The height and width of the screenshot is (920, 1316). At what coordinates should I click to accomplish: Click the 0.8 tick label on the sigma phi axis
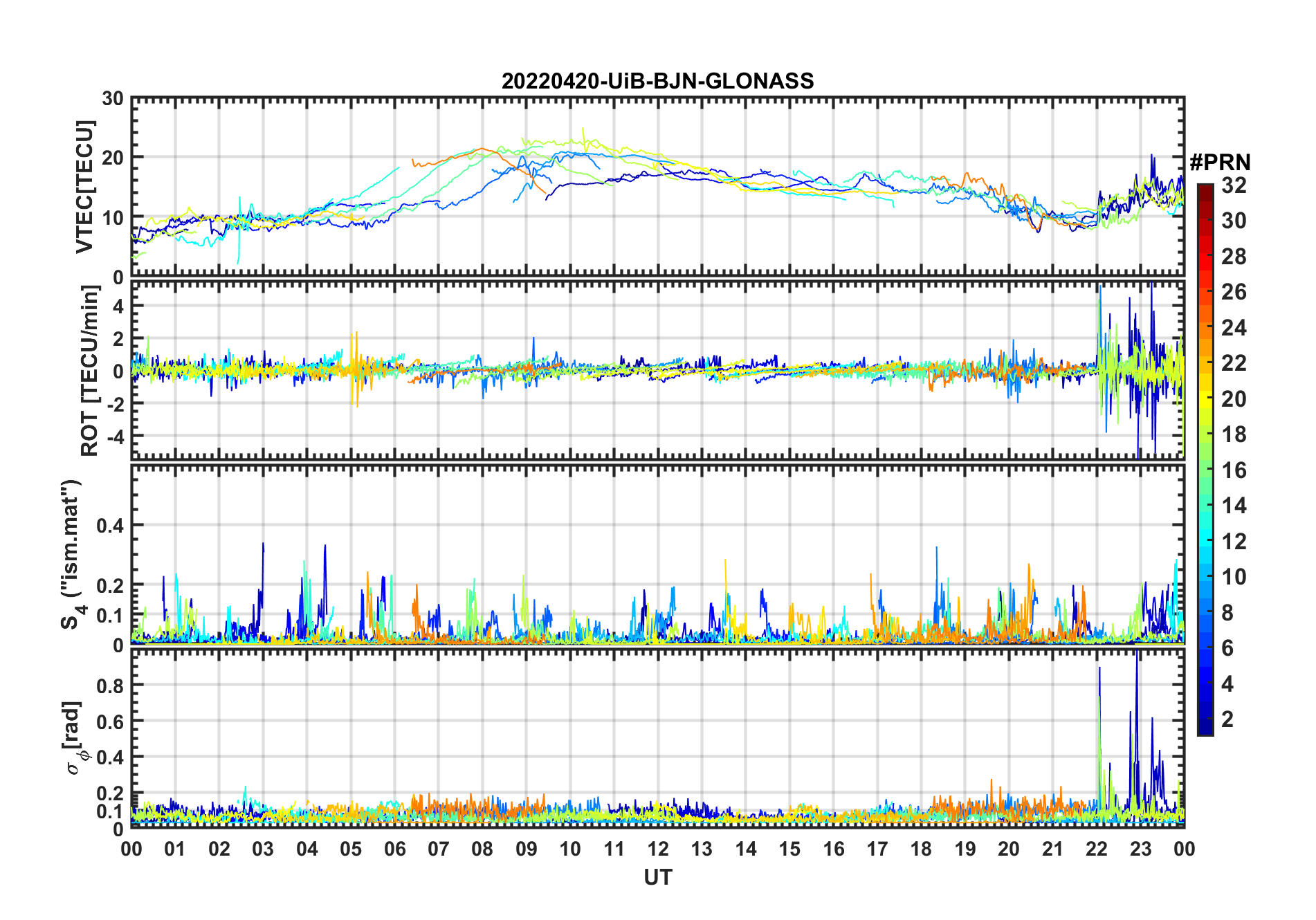pos(110,686)
